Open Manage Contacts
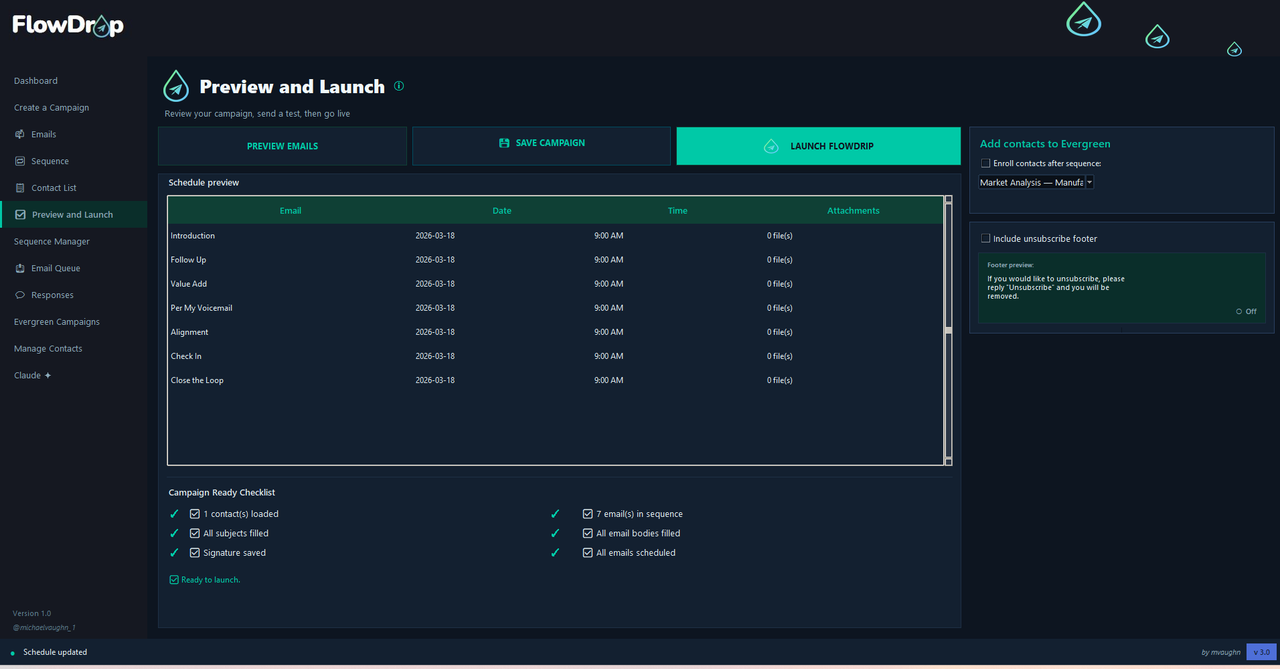Screen dimensions: 1280x669 click(x=48, y=349)
